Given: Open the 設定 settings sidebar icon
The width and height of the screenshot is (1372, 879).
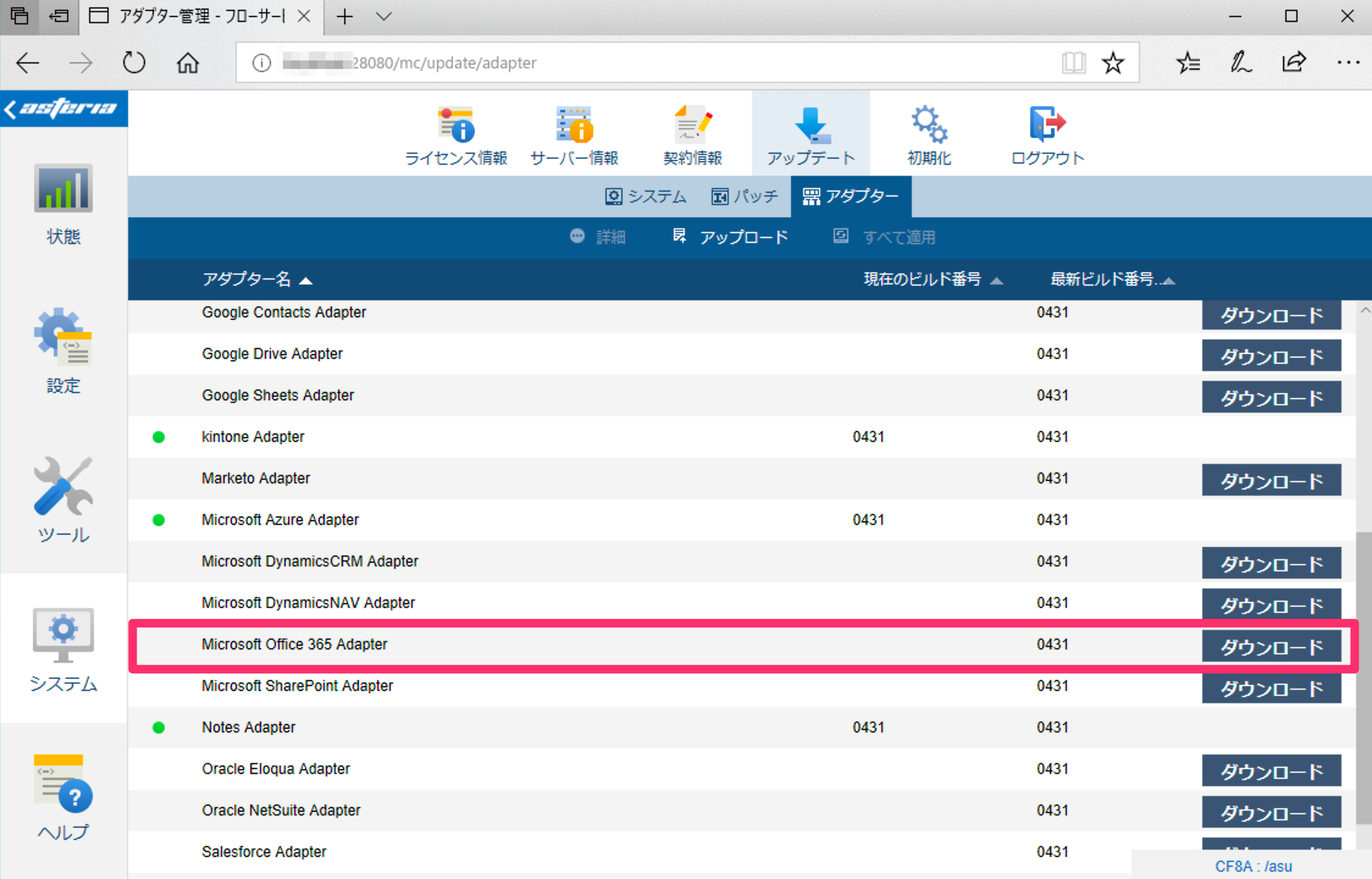Looking at the screenshot, I should click(x=63, y=352).
